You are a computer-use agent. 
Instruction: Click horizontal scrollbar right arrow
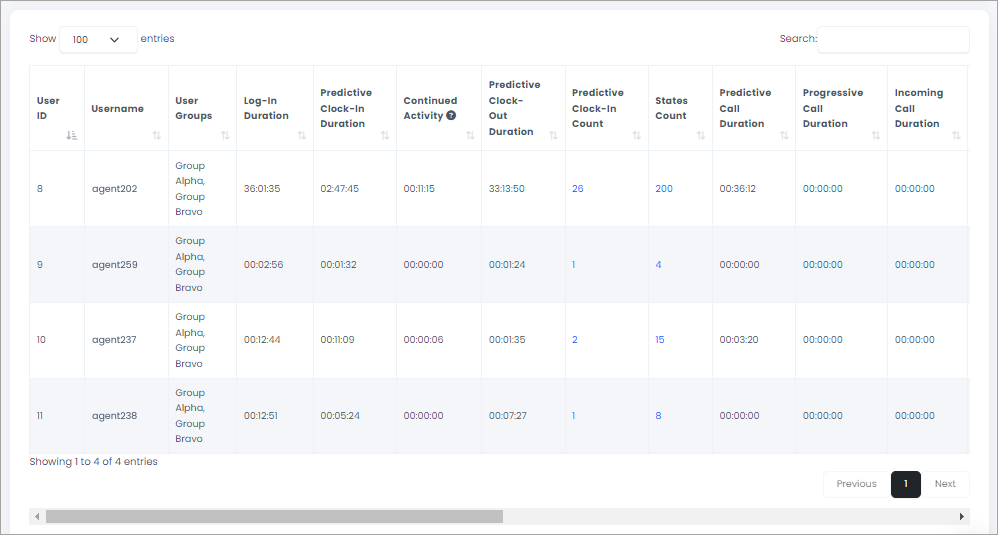click(x=962, y=517)
